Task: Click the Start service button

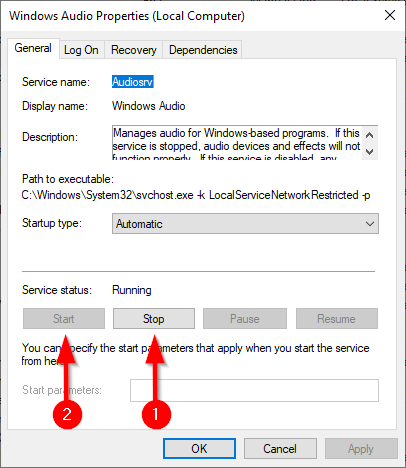Action: tap(64, 319)
